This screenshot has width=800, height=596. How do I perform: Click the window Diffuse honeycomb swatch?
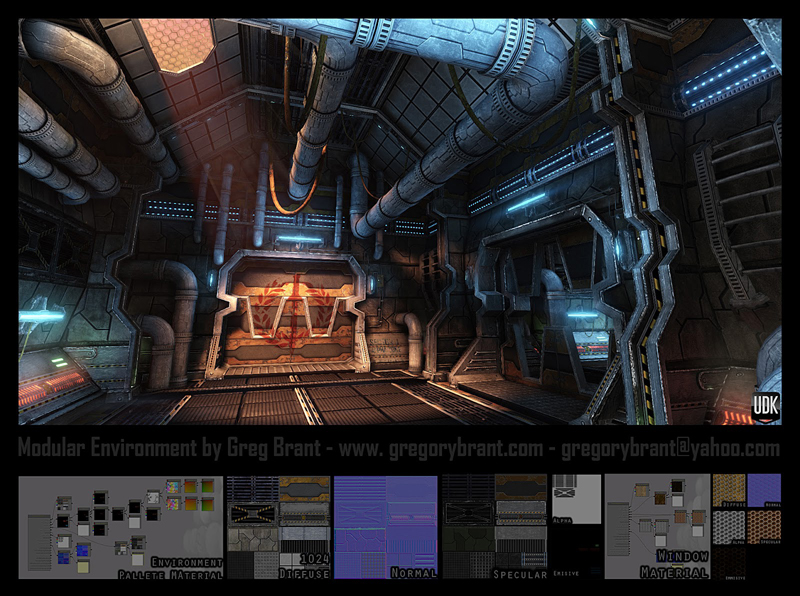point(728,490)
